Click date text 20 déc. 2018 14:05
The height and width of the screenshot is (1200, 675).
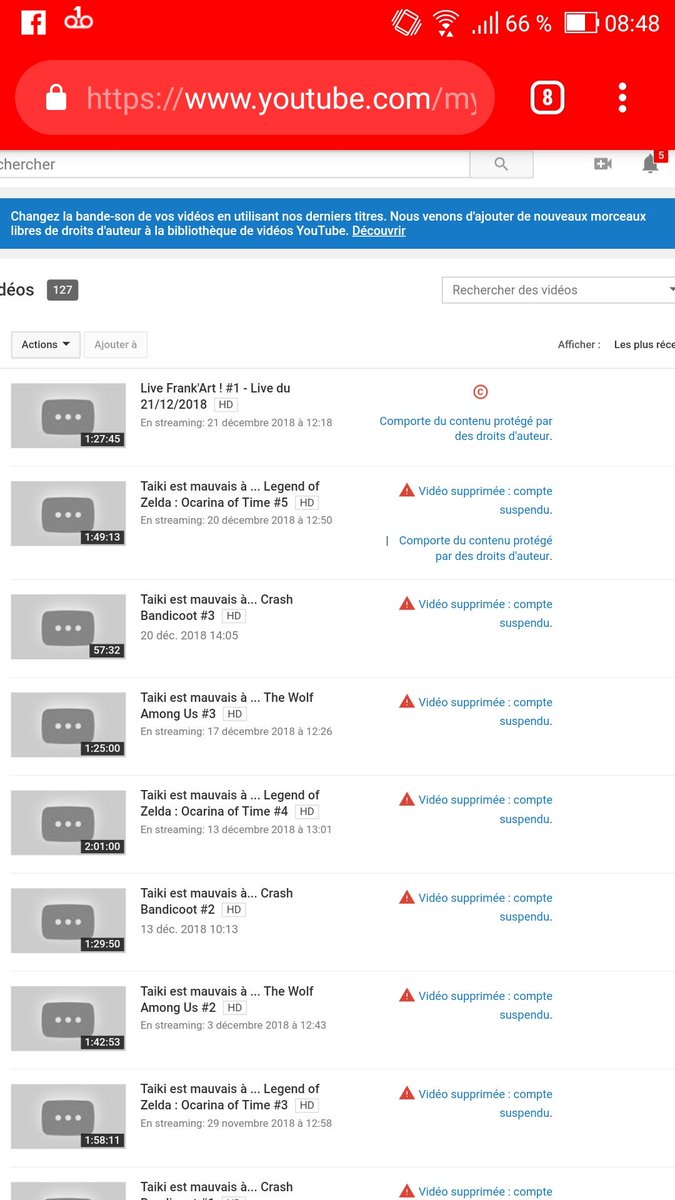tap(189, 635)
